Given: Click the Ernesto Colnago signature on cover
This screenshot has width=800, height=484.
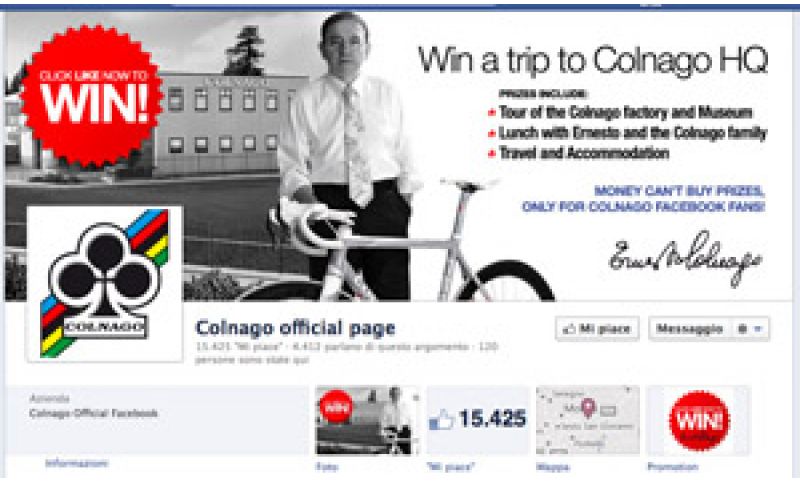Looking at the screenshot, I should pos(685,258).
